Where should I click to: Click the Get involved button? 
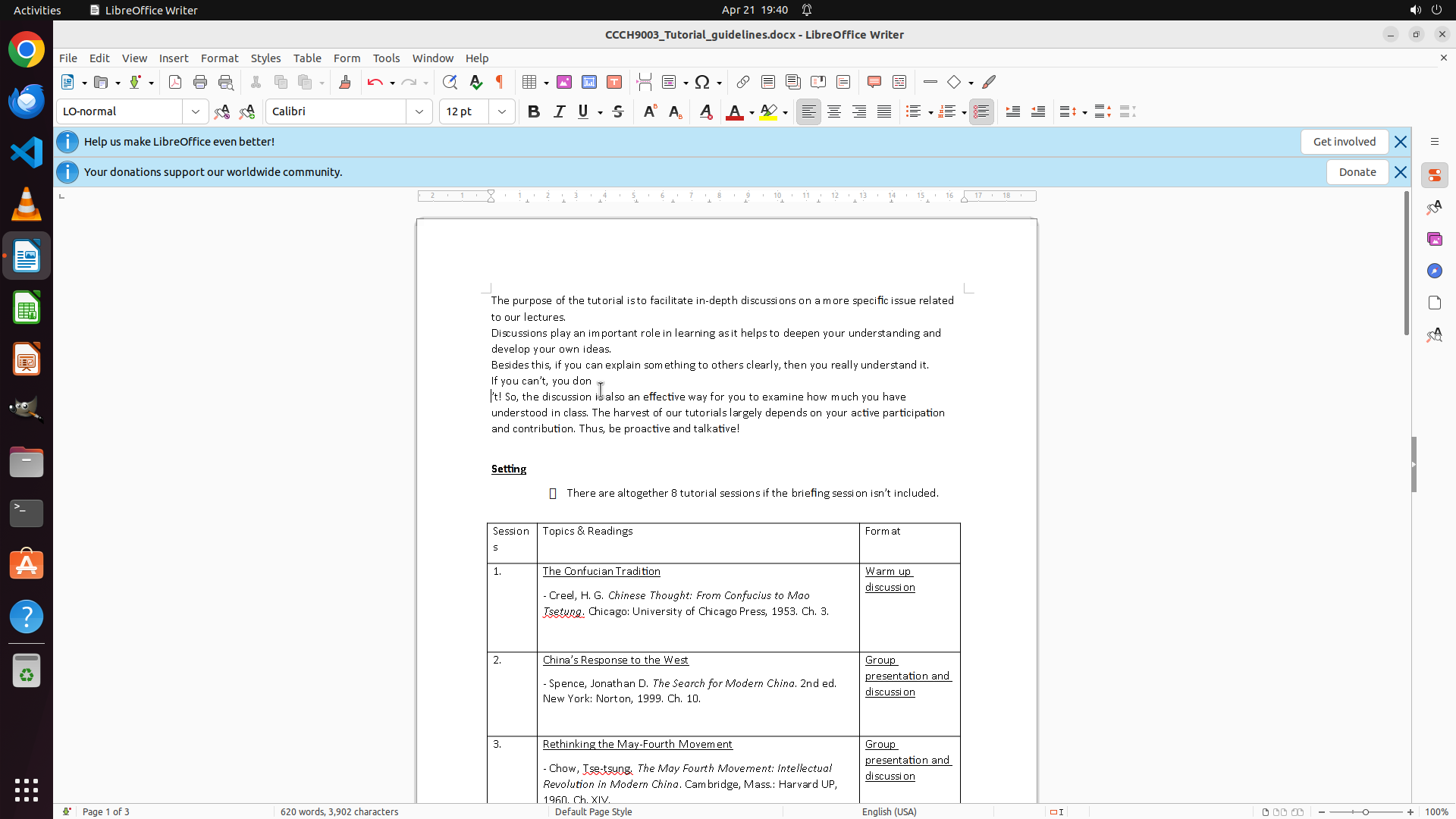pos(1344,142)
